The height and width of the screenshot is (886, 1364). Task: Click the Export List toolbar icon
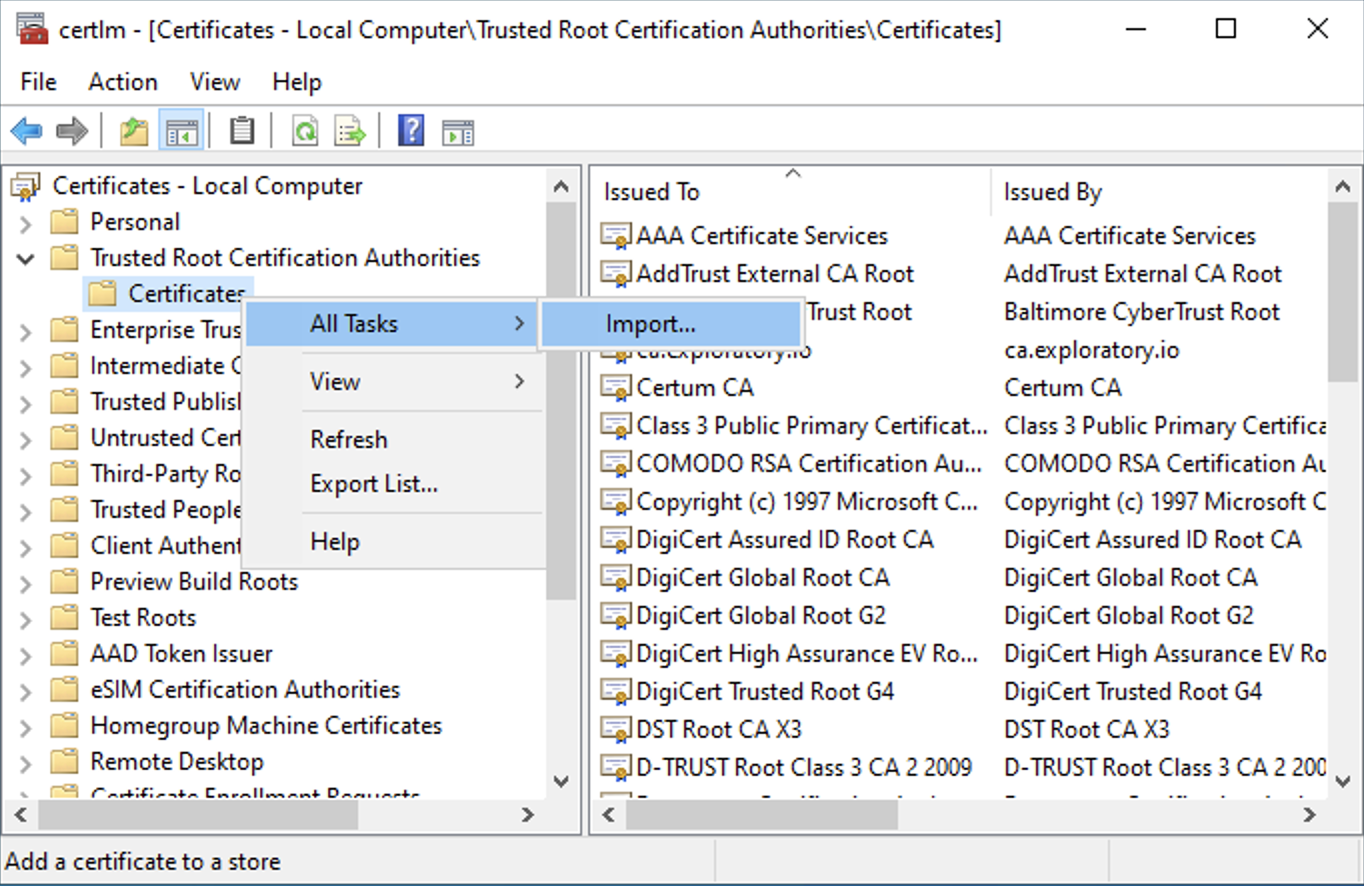pyautogui.click(x=350, y=131)
